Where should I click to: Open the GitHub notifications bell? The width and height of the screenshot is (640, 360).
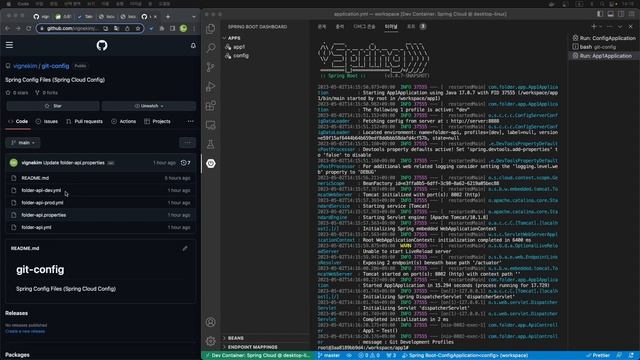click(x=193, y=45)
